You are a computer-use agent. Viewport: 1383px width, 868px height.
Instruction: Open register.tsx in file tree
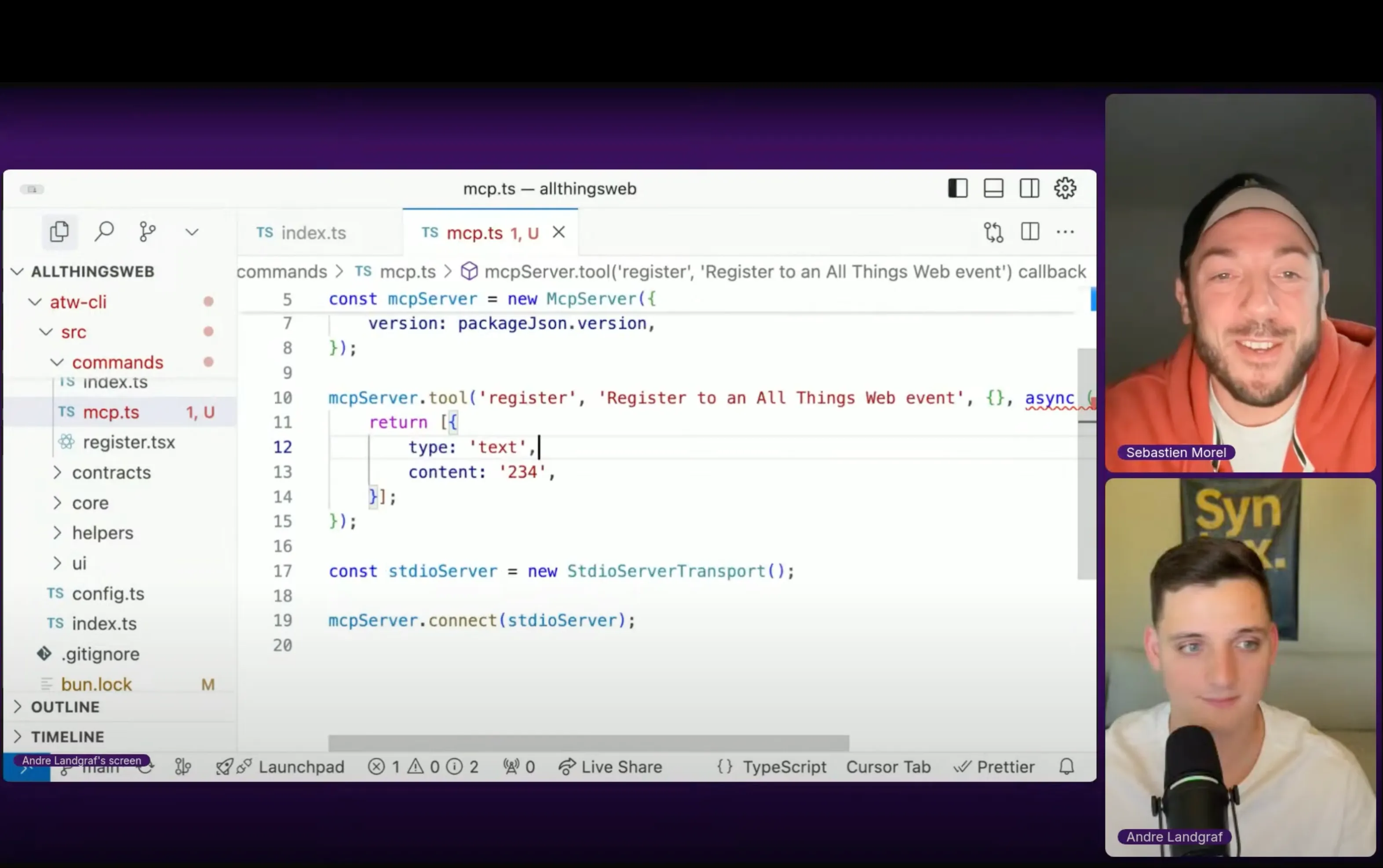[x=129, y=443]
